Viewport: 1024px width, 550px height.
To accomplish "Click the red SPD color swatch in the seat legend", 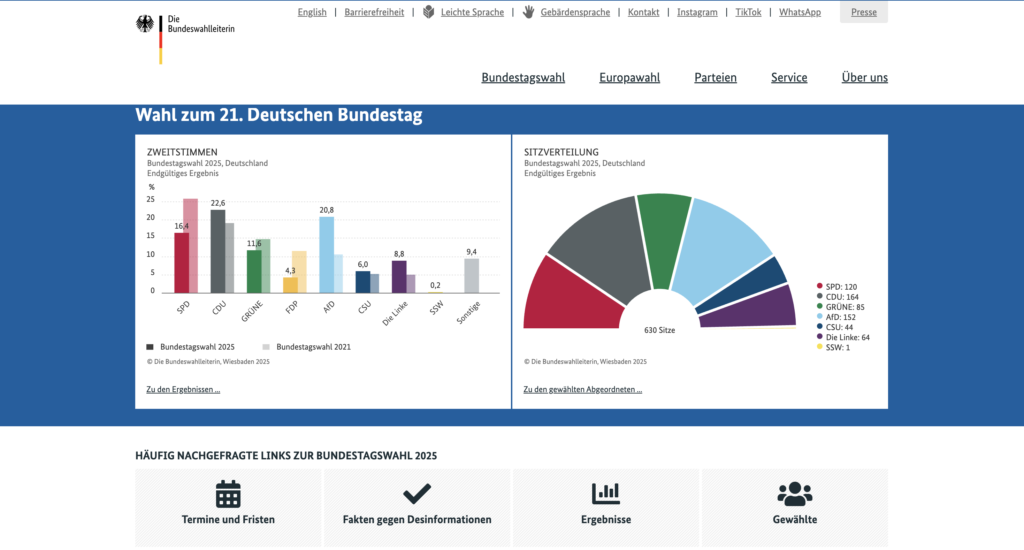I will 820,286.
